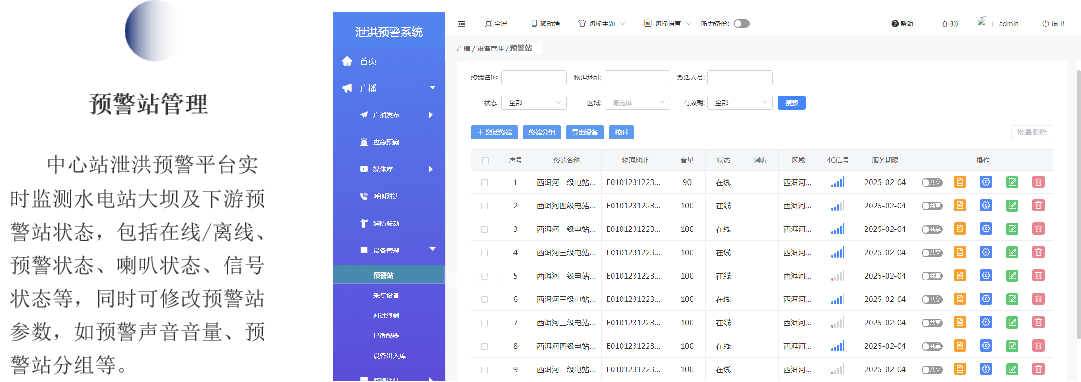1081x382 pixels.
Task: Click the green edit icon in row 1
Action: pyautogui.click(x=1012, y=182)
